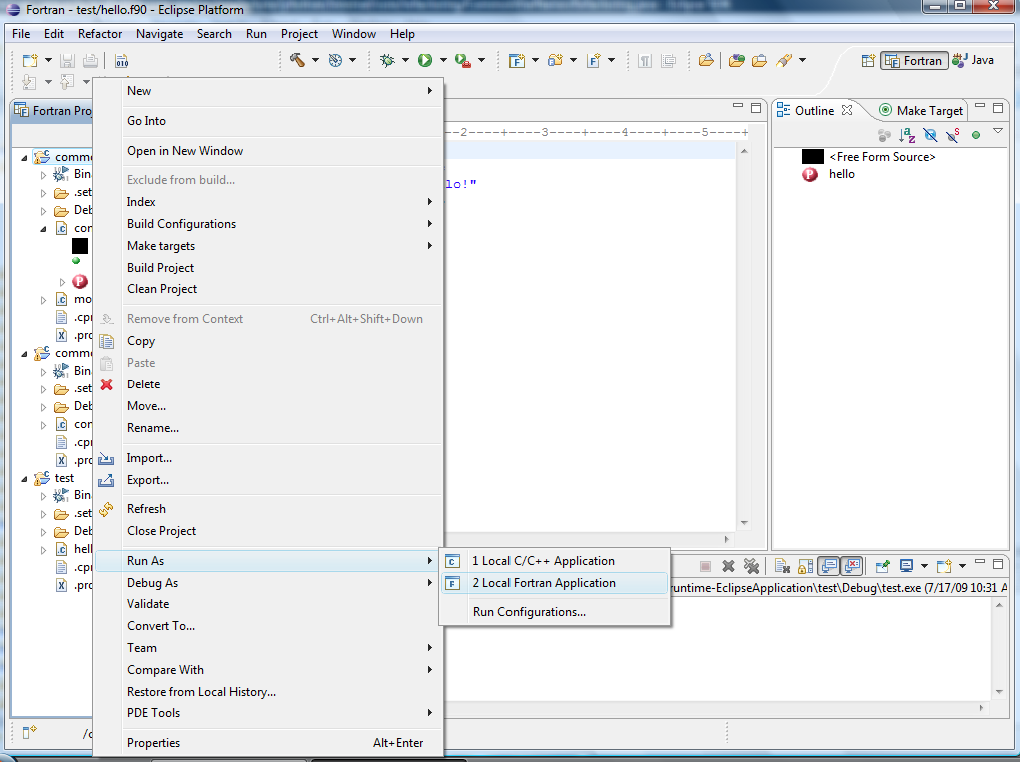
Task: Open the Debug dropdown arrow
Action: click(405, 61)
